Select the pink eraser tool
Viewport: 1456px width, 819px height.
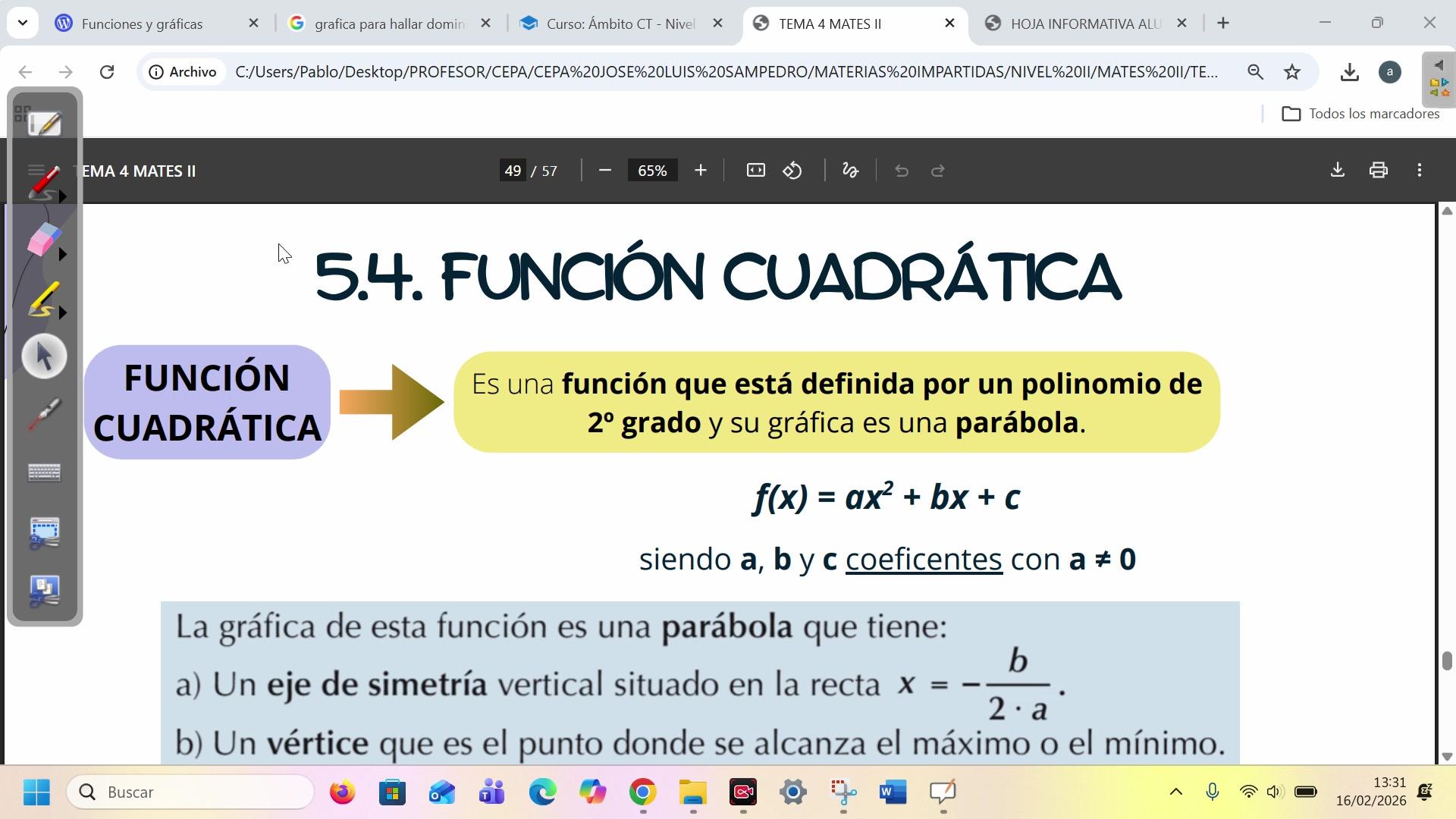point(43,240)
